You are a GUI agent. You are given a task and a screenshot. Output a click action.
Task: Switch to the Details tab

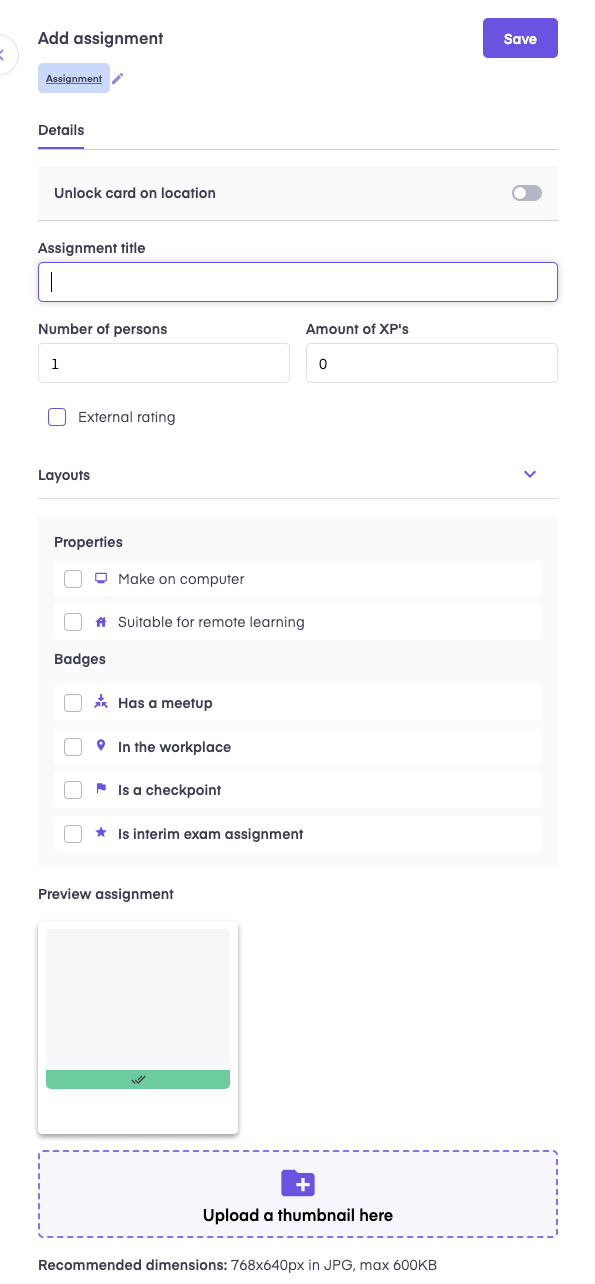click(x=61, y=130)
